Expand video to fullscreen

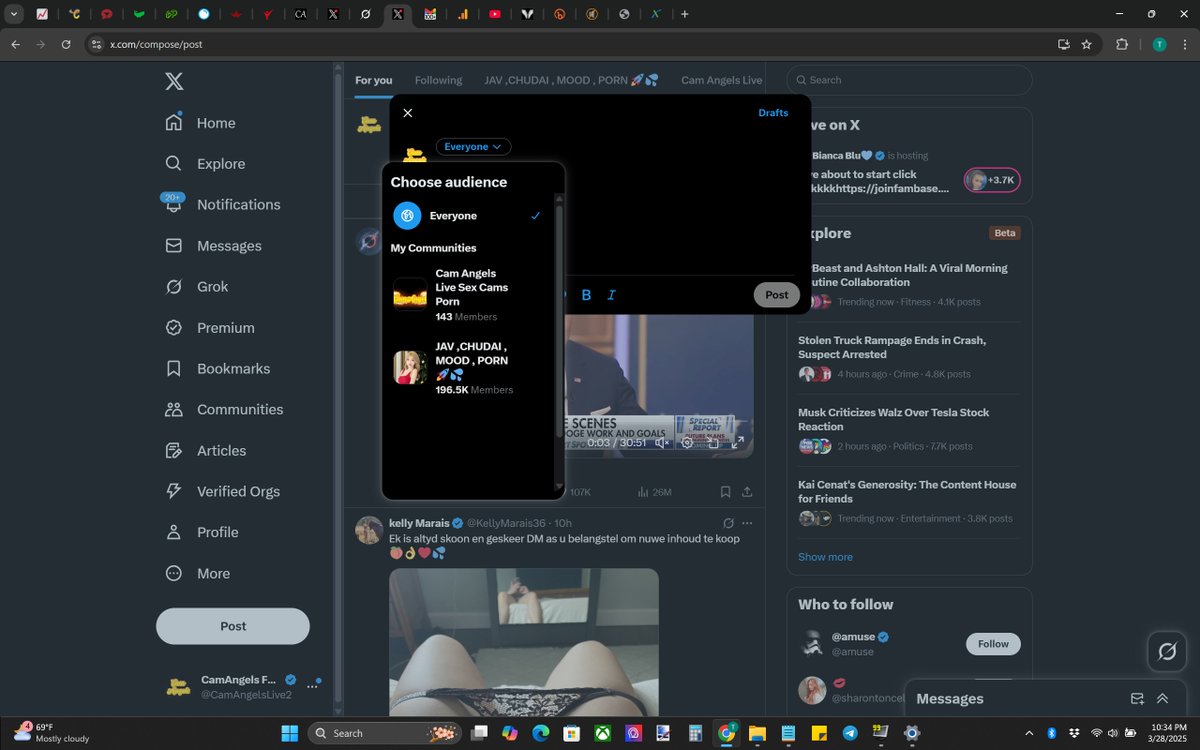pos(739,442)
